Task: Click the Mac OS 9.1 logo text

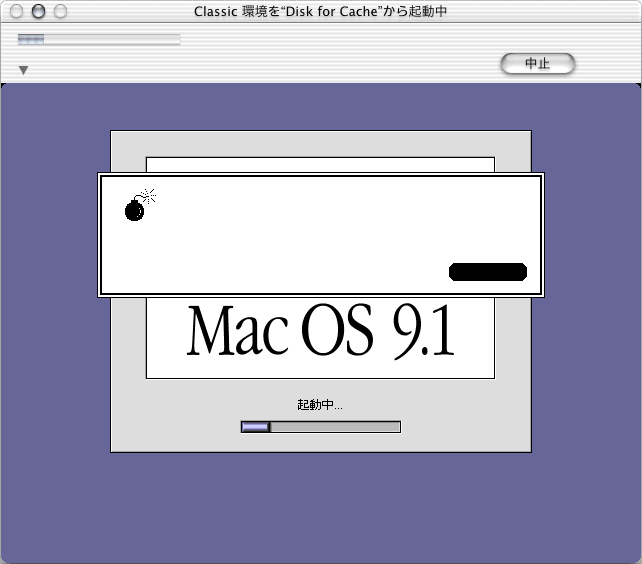Action: 321,331
